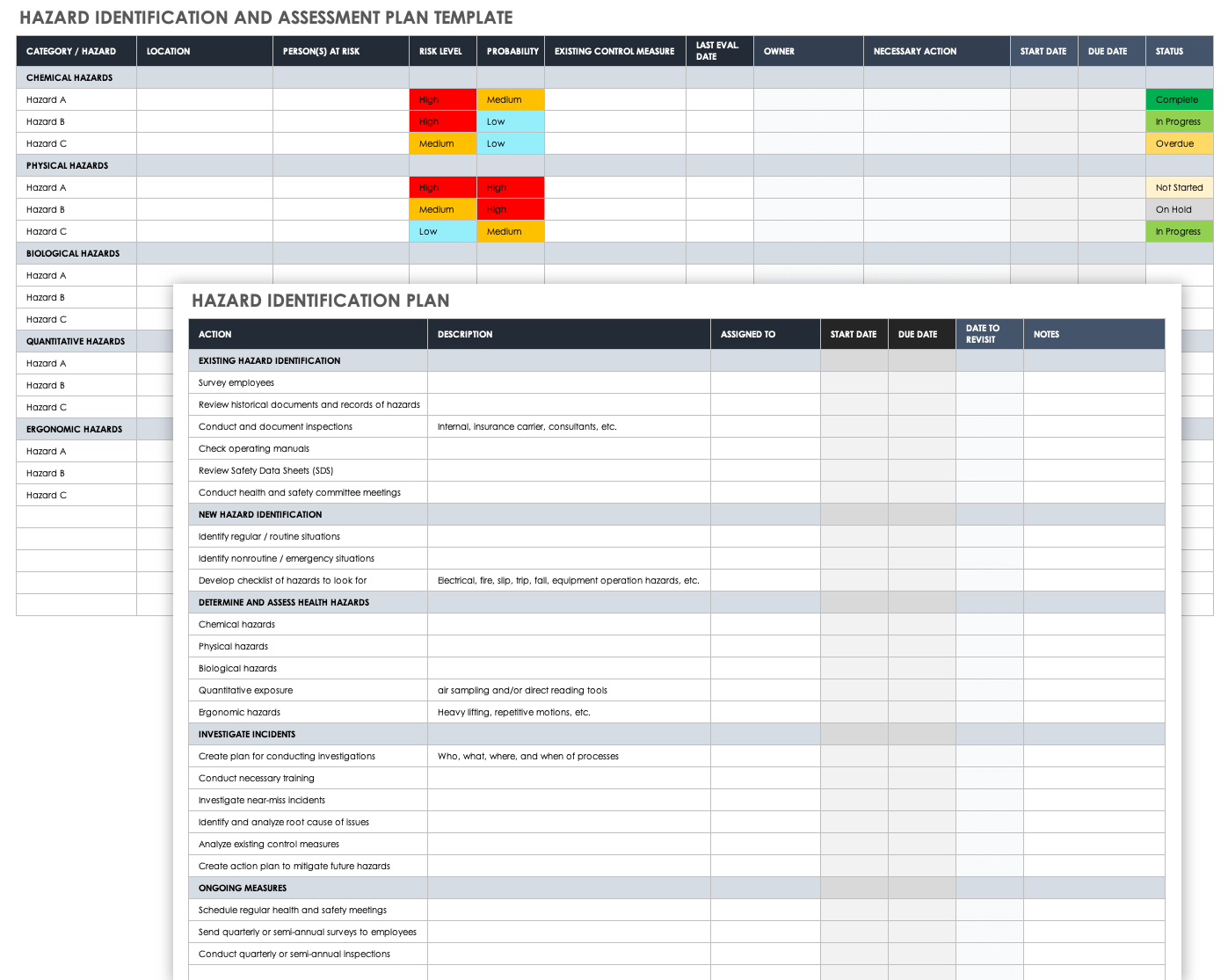Click the Not Started status for Physical Hazard A
Viewport: 1228px width, 980px height.
[x=1178, y=187]
